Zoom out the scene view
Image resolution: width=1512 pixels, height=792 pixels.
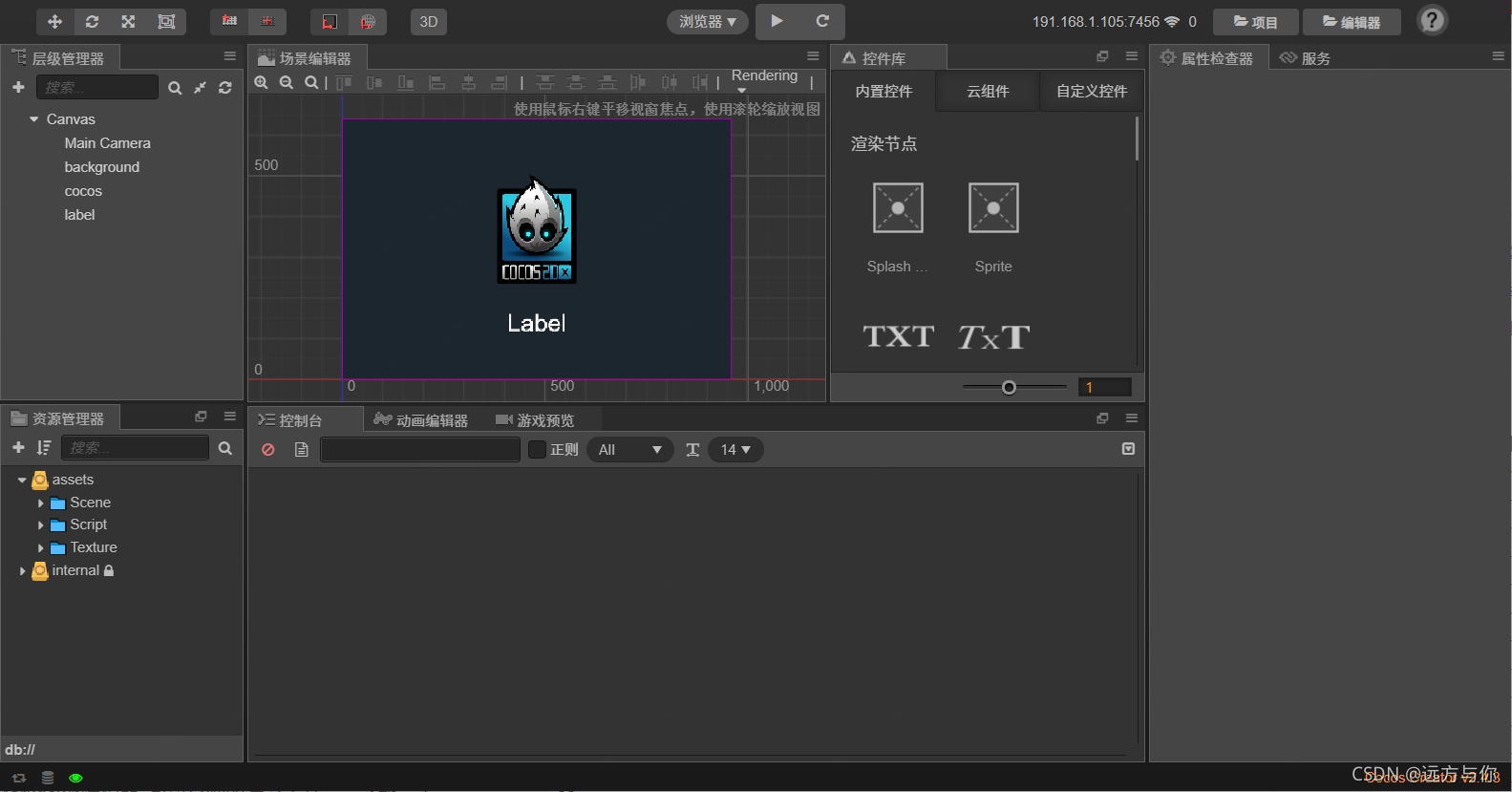(x=286, y=83)
